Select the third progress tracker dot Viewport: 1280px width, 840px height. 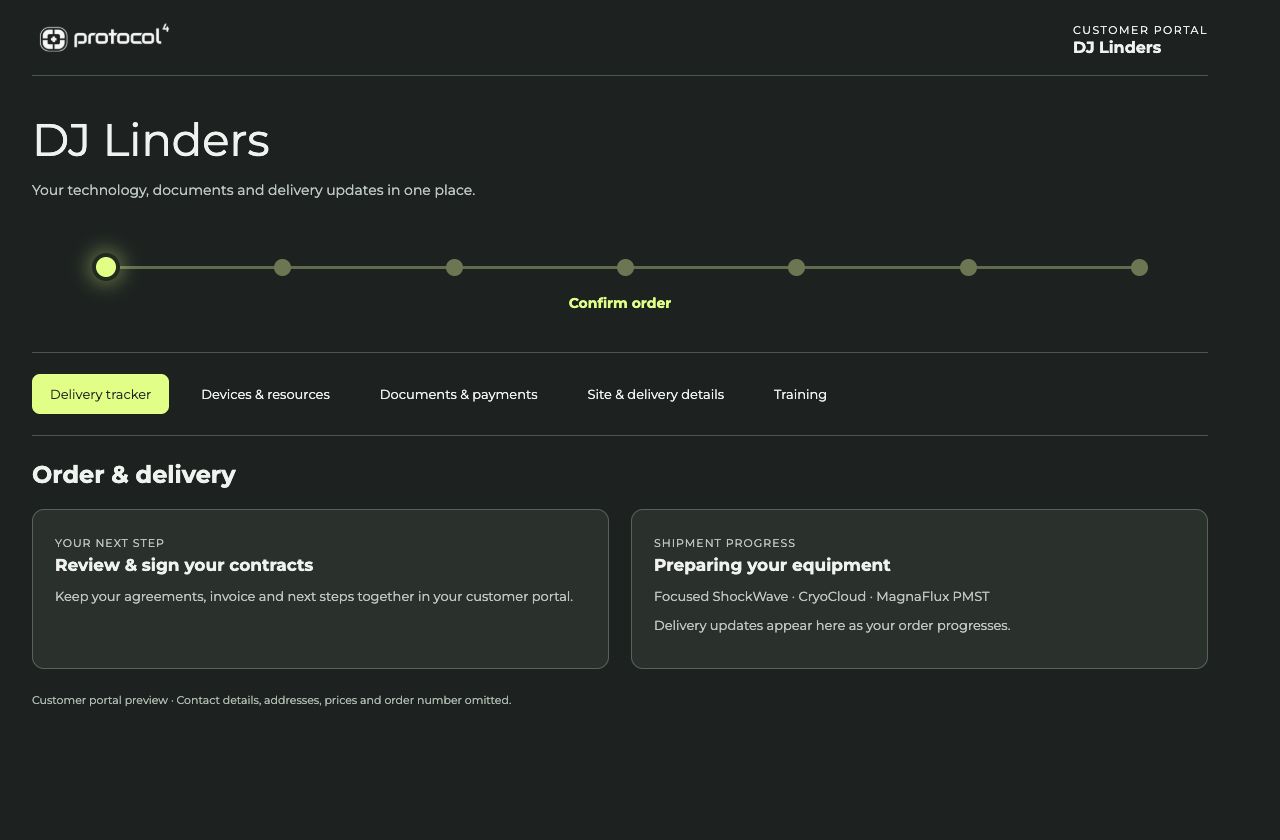(x=454, y=267)
